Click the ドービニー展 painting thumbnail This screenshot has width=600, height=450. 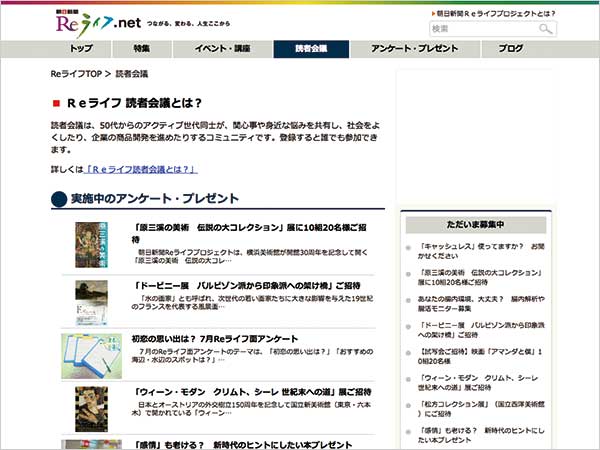tap(91, 297)
